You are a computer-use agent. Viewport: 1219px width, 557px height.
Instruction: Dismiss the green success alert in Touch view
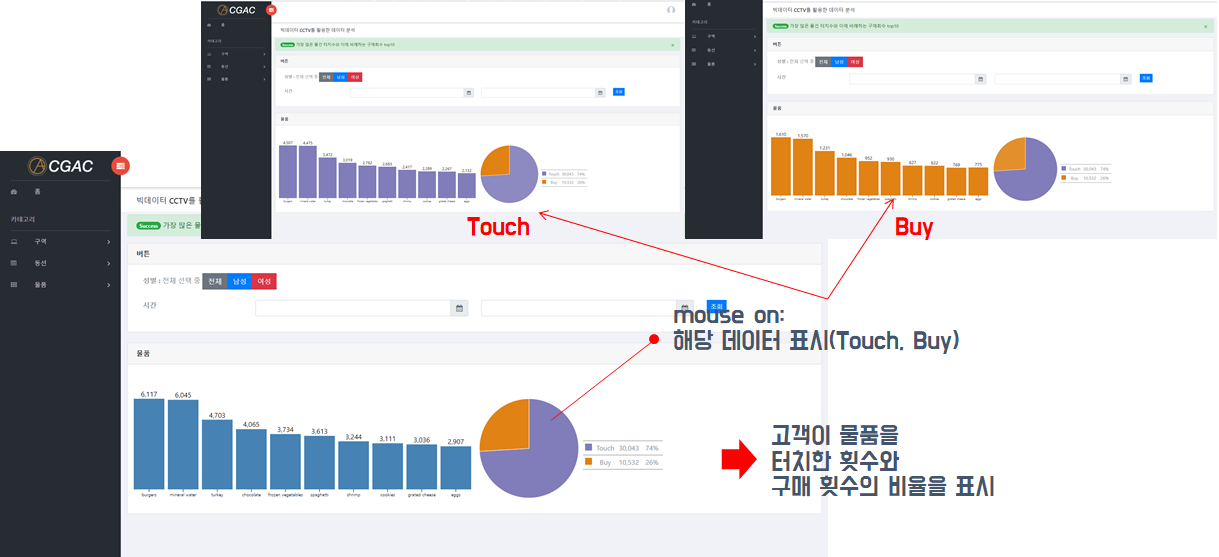[x=672, y=45]
